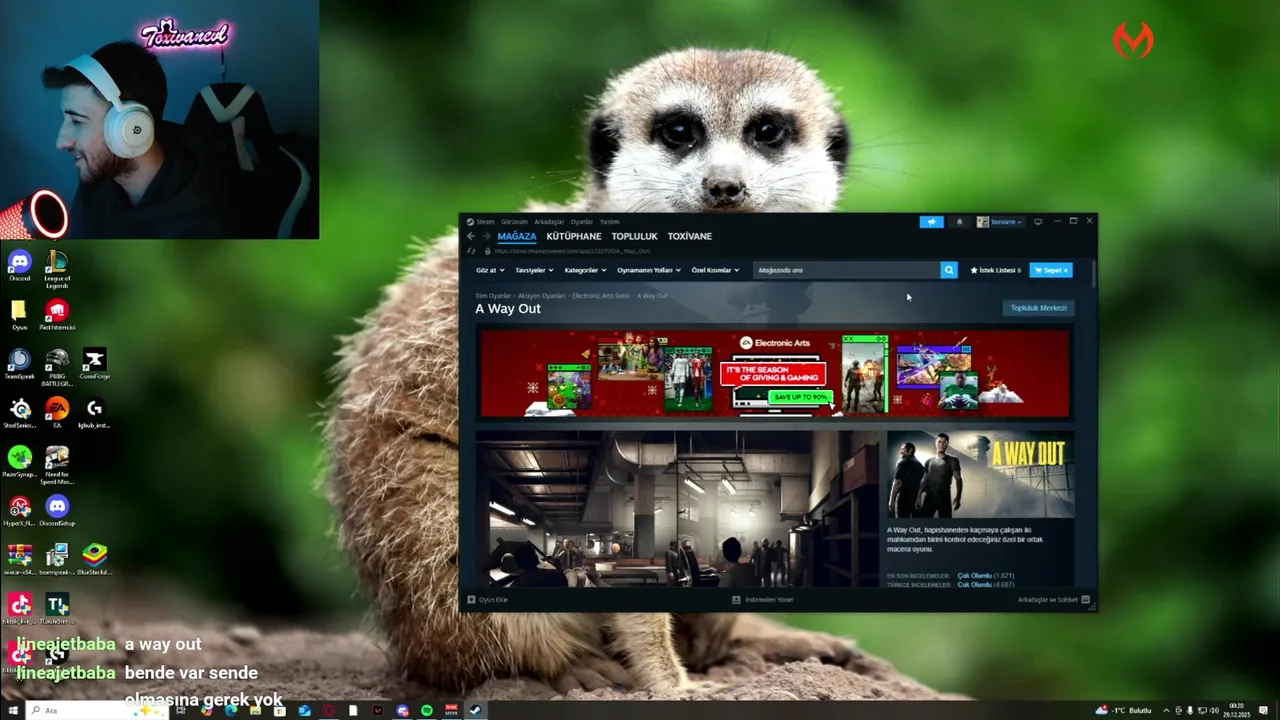Reload the Steam store page

[471, 251]
